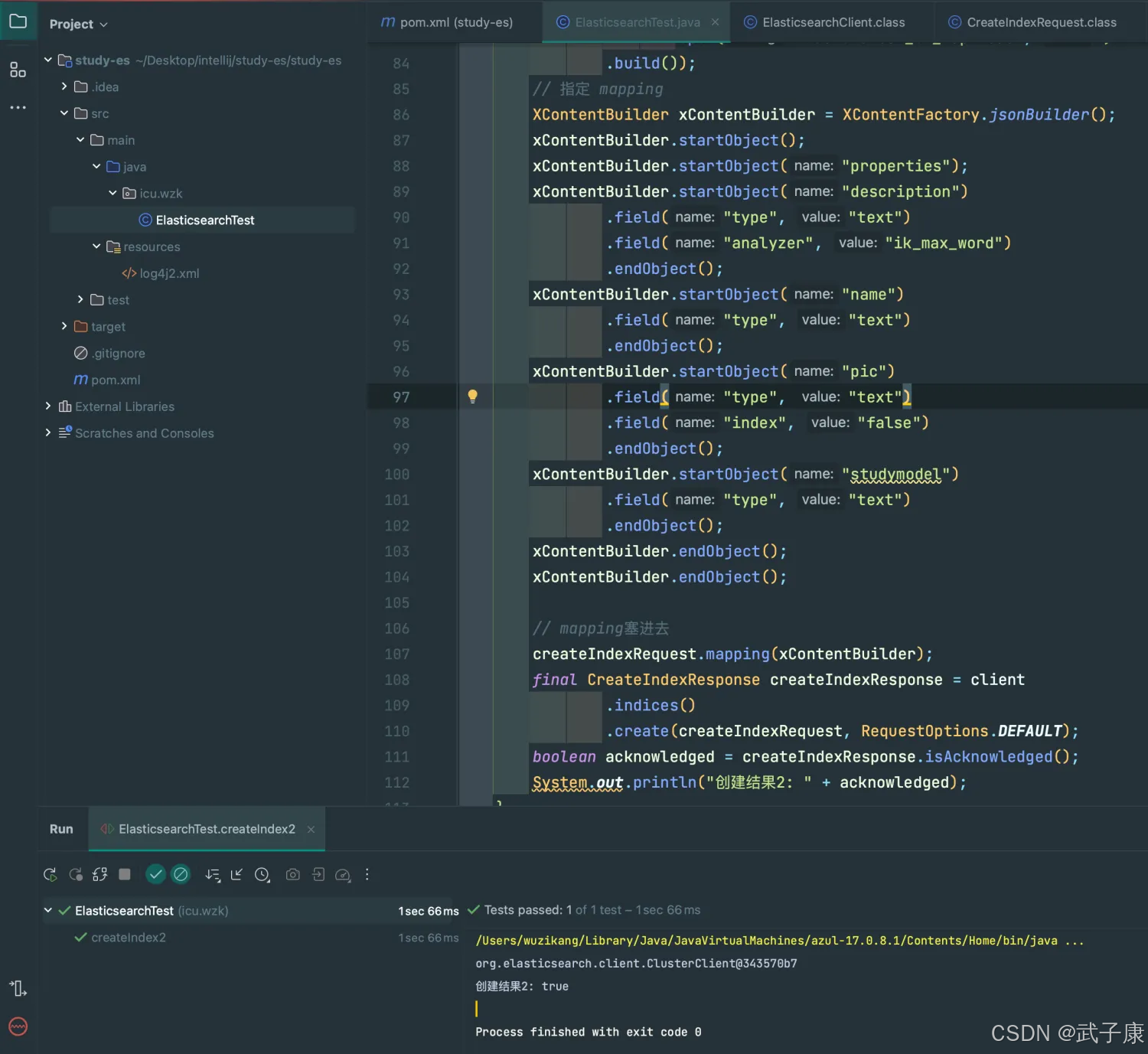
Task: Toggle automatic rerun of tests
Action: point(100,874)
